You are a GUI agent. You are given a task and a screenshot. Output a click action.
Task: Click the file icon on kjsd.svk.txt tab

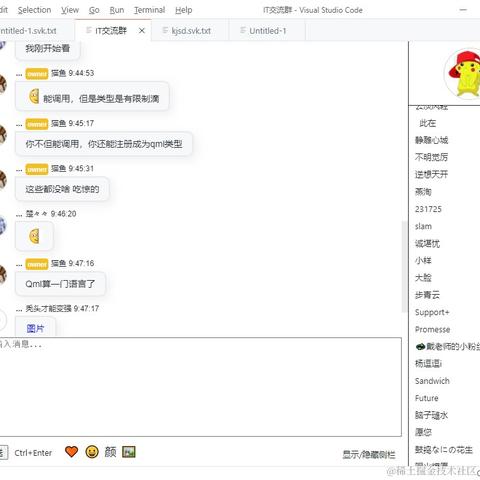tap(165, 30)
